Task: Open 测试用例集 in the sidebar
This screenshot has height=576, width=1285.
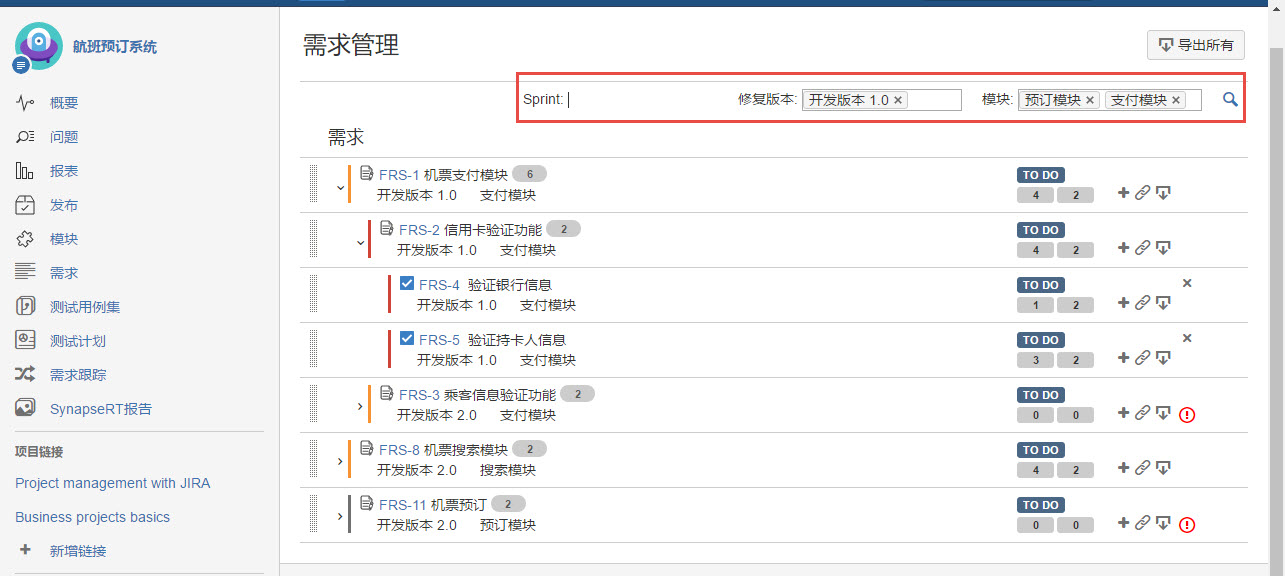Action: click(x=85, y=307)
